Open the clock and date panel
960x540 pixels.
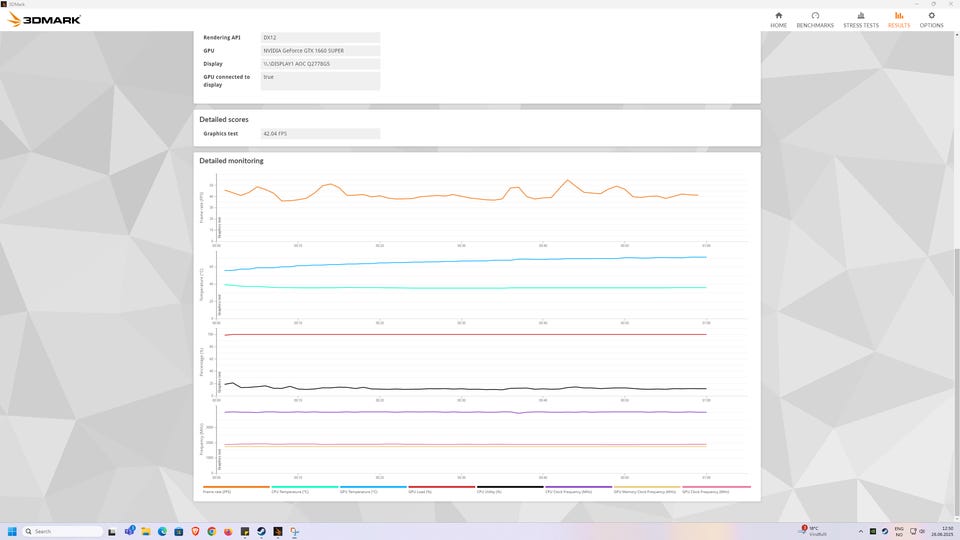(942, 531)
